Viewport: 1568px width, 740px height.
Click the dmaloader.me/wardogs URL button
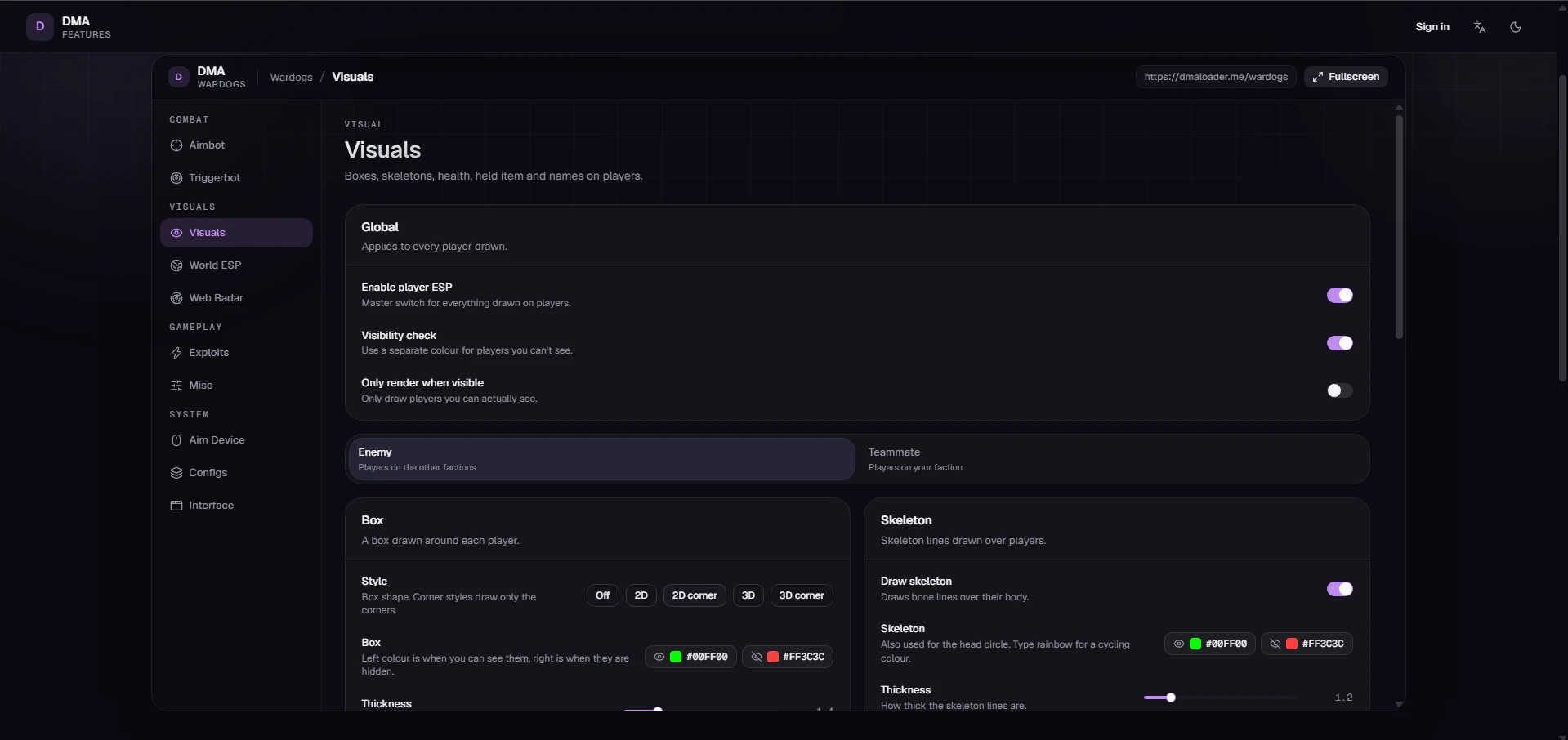1216,77
